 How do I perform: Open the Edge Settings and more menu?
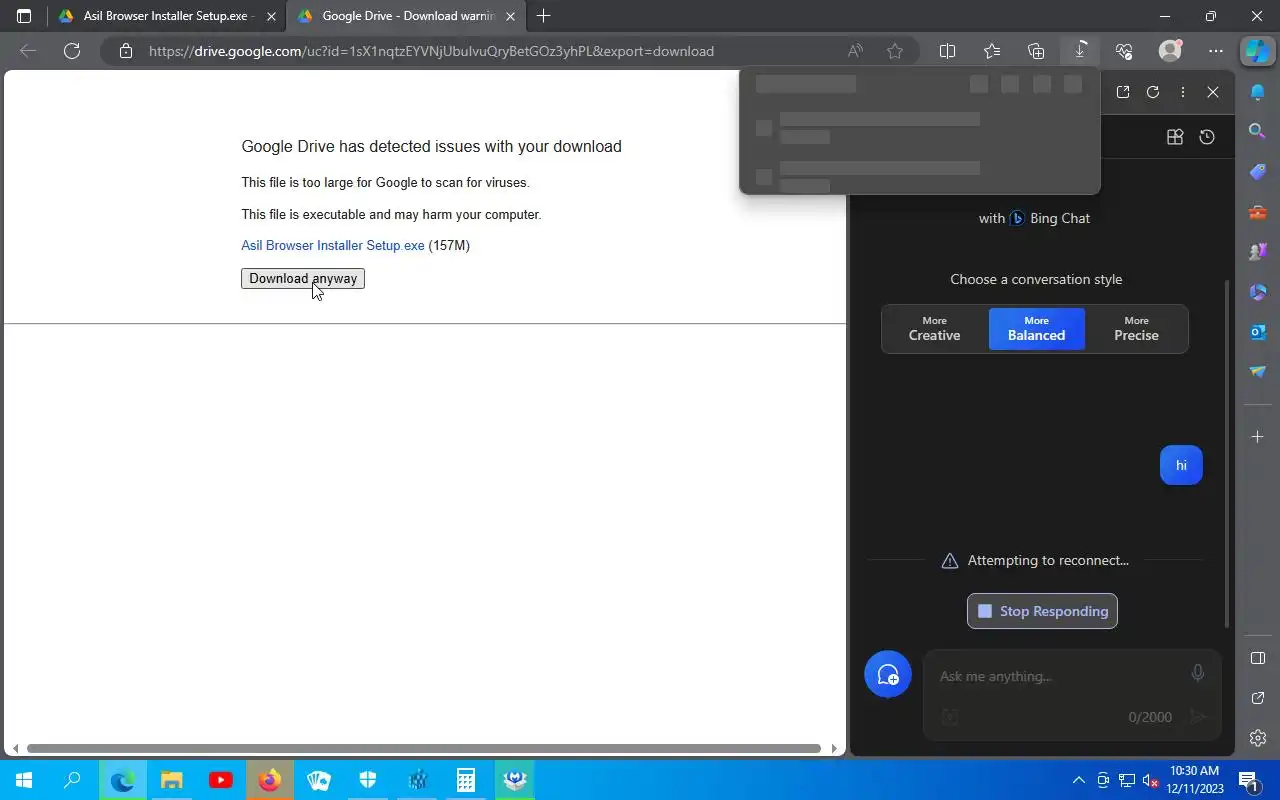[1215, 51]
